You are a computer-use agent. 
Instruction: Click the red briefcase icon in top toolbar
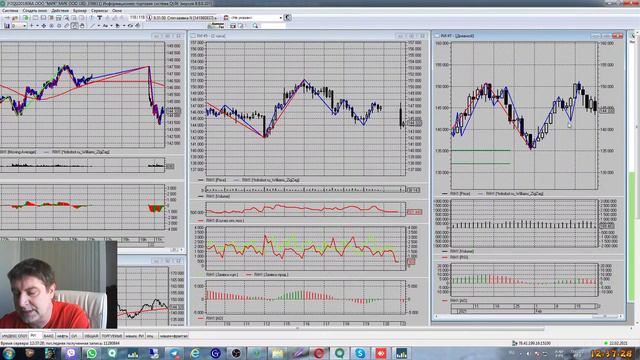click(226, 18)
